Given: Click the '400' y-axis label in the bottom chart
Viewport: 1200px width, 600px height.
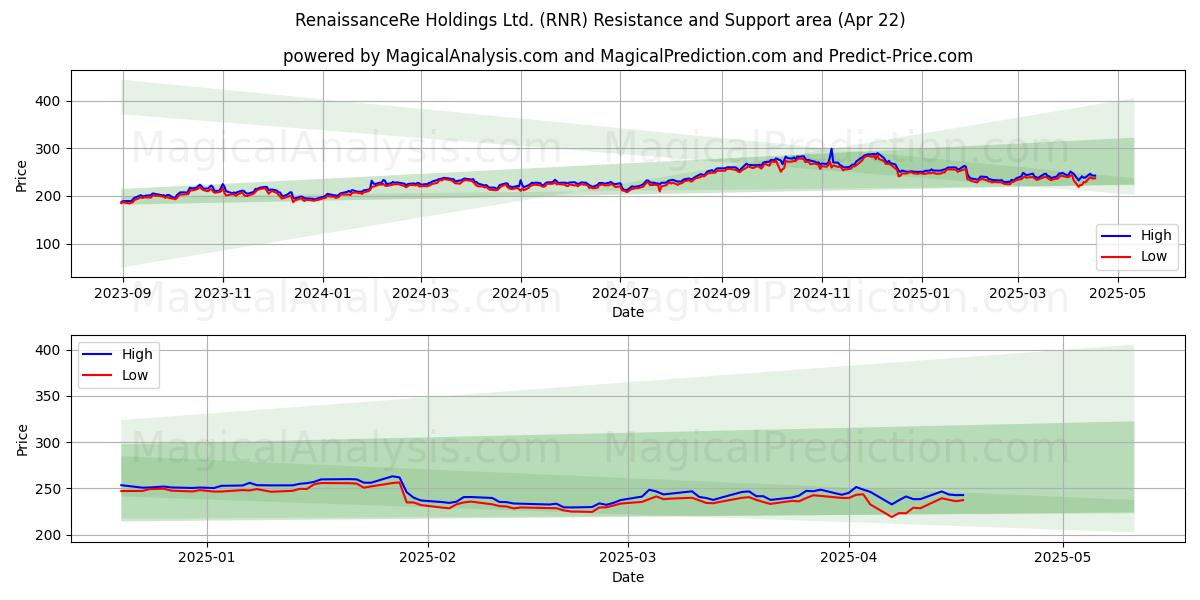Looking at the screenshot, I should click(50, 350).
